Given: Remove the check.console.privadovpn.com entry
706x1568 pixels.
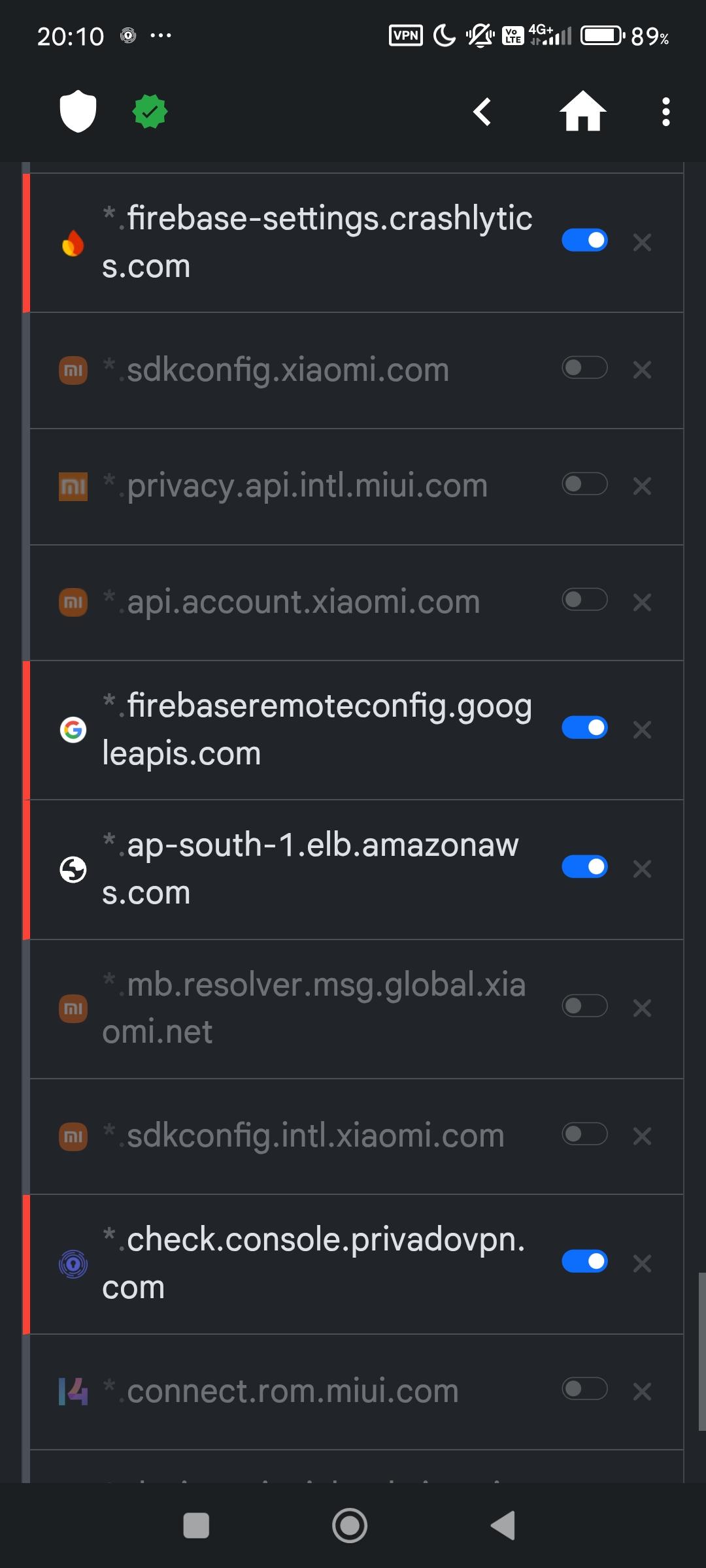Looking at the screenshot, I should pyautogui.click(x=643, y=1264).
